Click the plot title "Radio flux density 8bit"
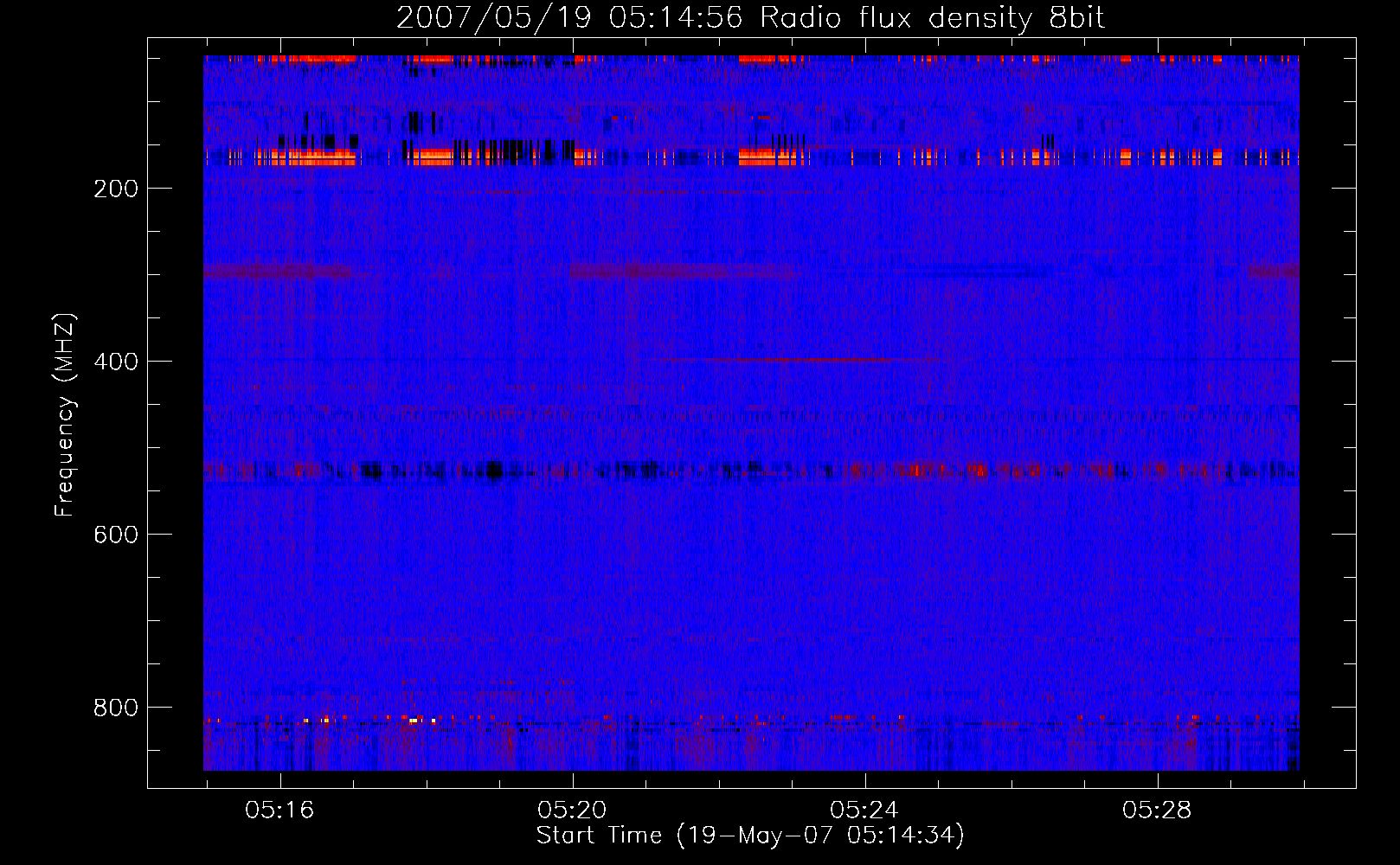The image size is (1400, 865). point(933,18)
